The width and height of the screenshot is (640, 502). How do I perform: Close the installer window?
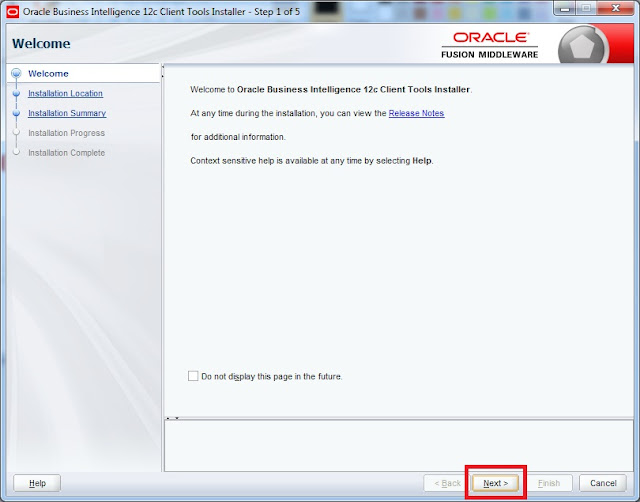(616, 9)
